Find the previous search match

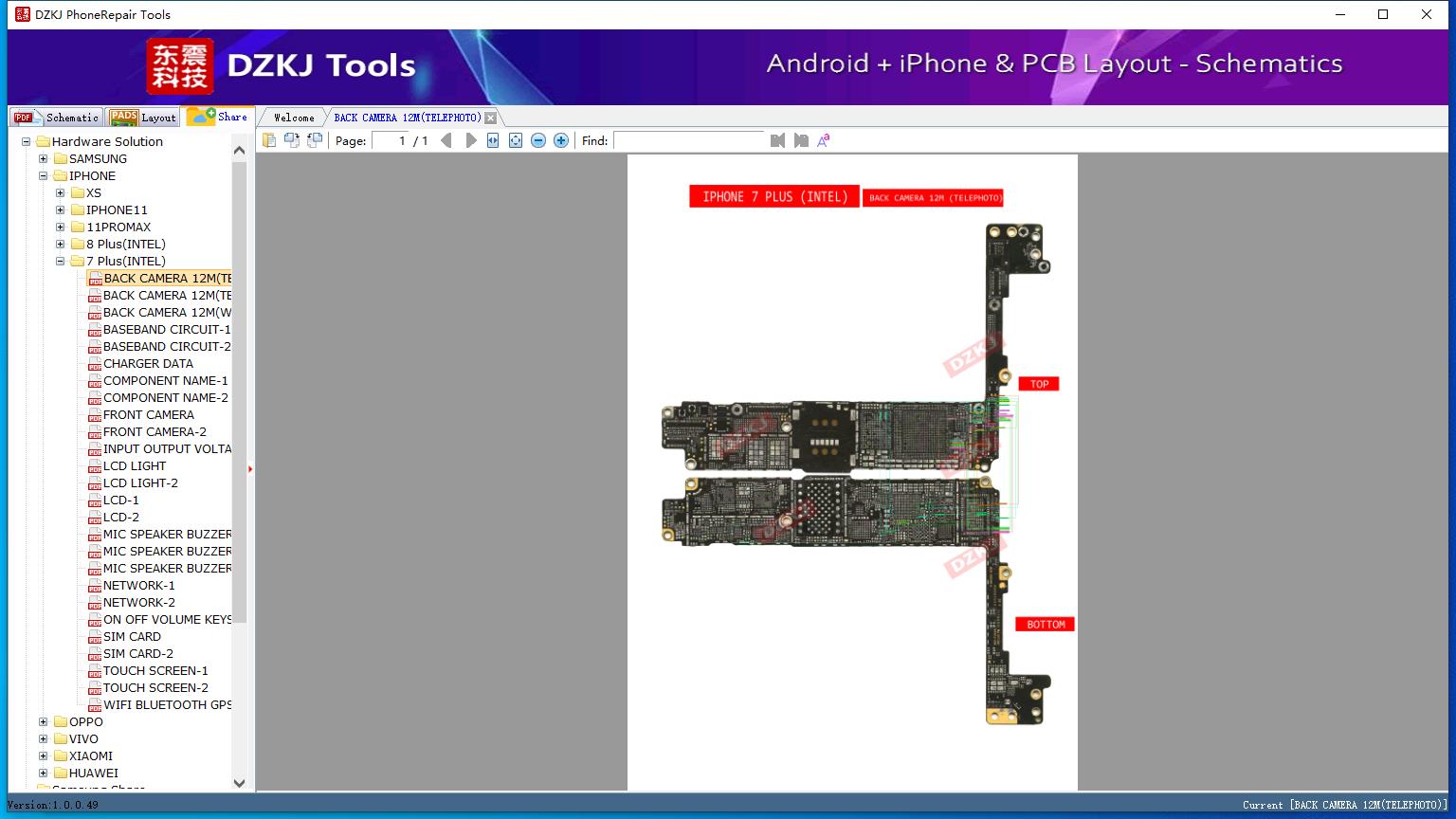click(x=777, y=140)
